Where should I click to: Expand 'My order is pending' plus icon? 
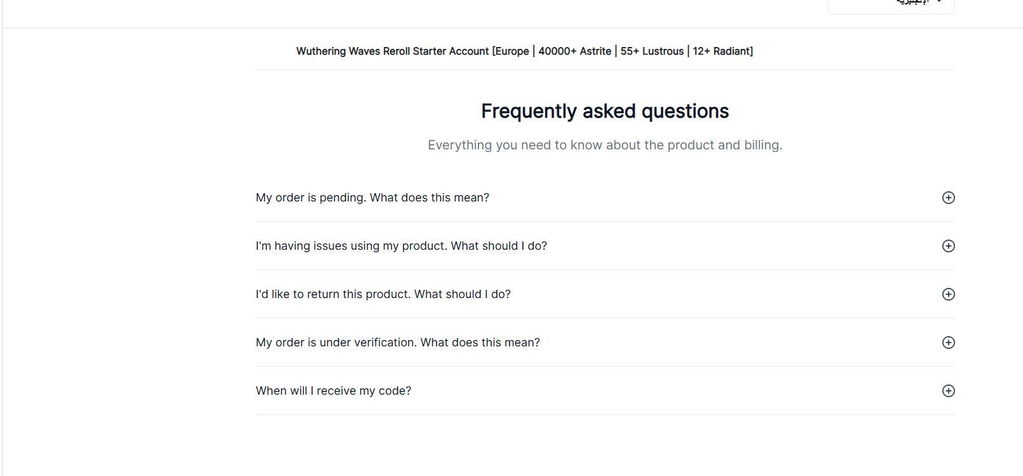(948, 198)
